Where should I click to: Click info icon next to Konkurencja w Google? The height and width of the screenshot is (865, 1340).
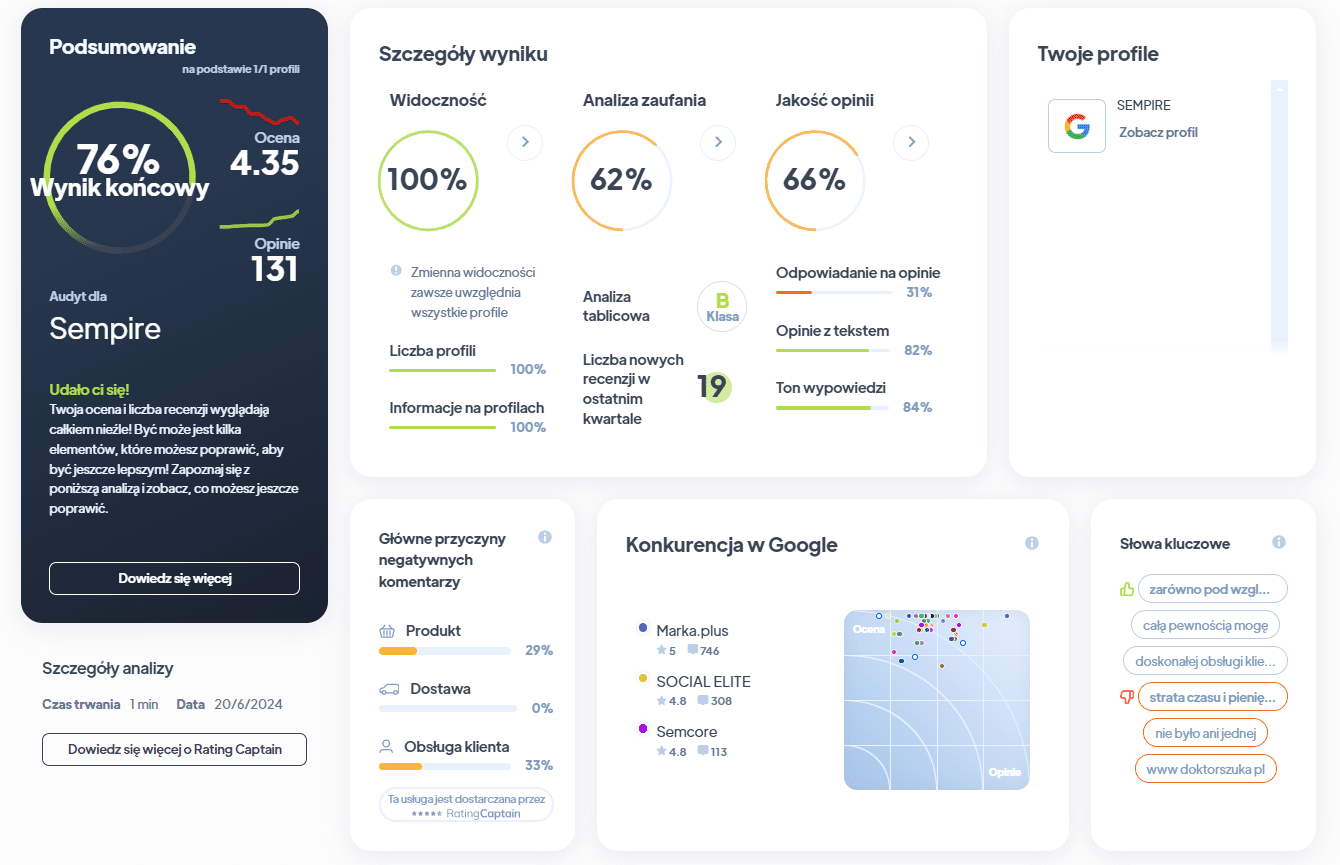coord(1032,543)
